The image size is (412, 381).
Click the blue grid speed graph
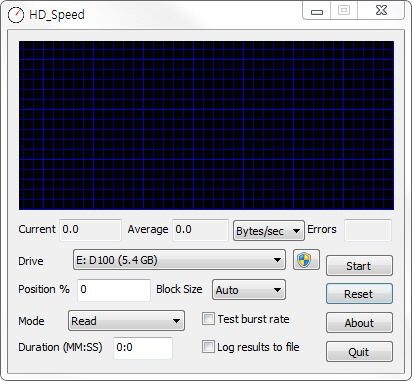pyautogui.click(x=206, y=125)
